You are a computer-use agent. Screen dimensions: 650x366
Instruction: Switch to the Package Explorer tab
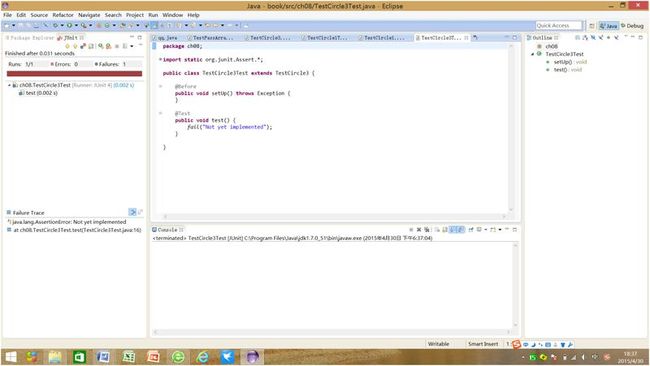(x=30, y=38)
